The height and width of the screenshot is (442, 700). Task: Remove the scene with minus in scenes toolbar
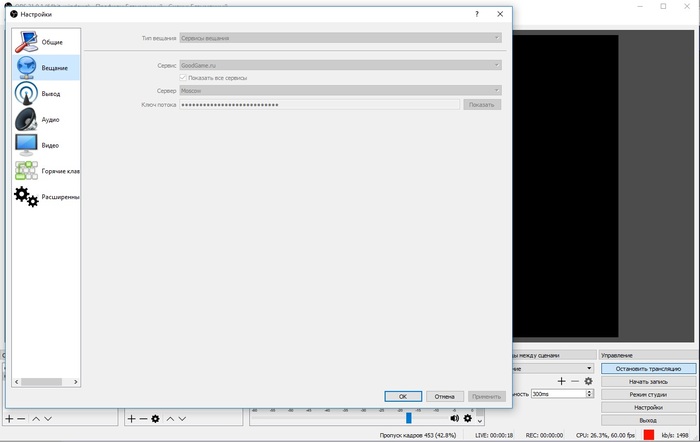click(x=21, y=419)
